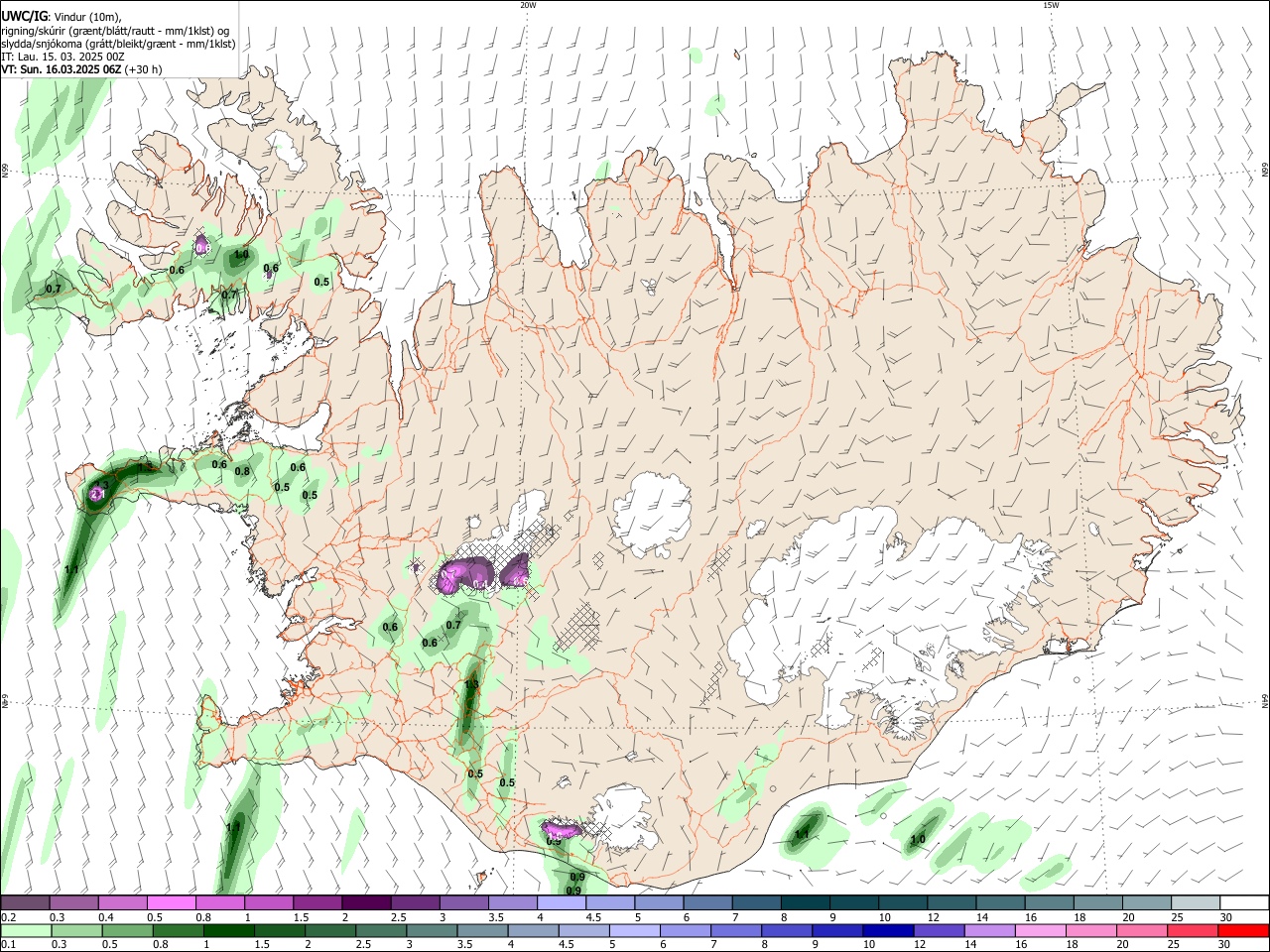
Task: Select the light pink 16 rain legend swatch
Action: pyautogui.click(x=1040, y=930)
